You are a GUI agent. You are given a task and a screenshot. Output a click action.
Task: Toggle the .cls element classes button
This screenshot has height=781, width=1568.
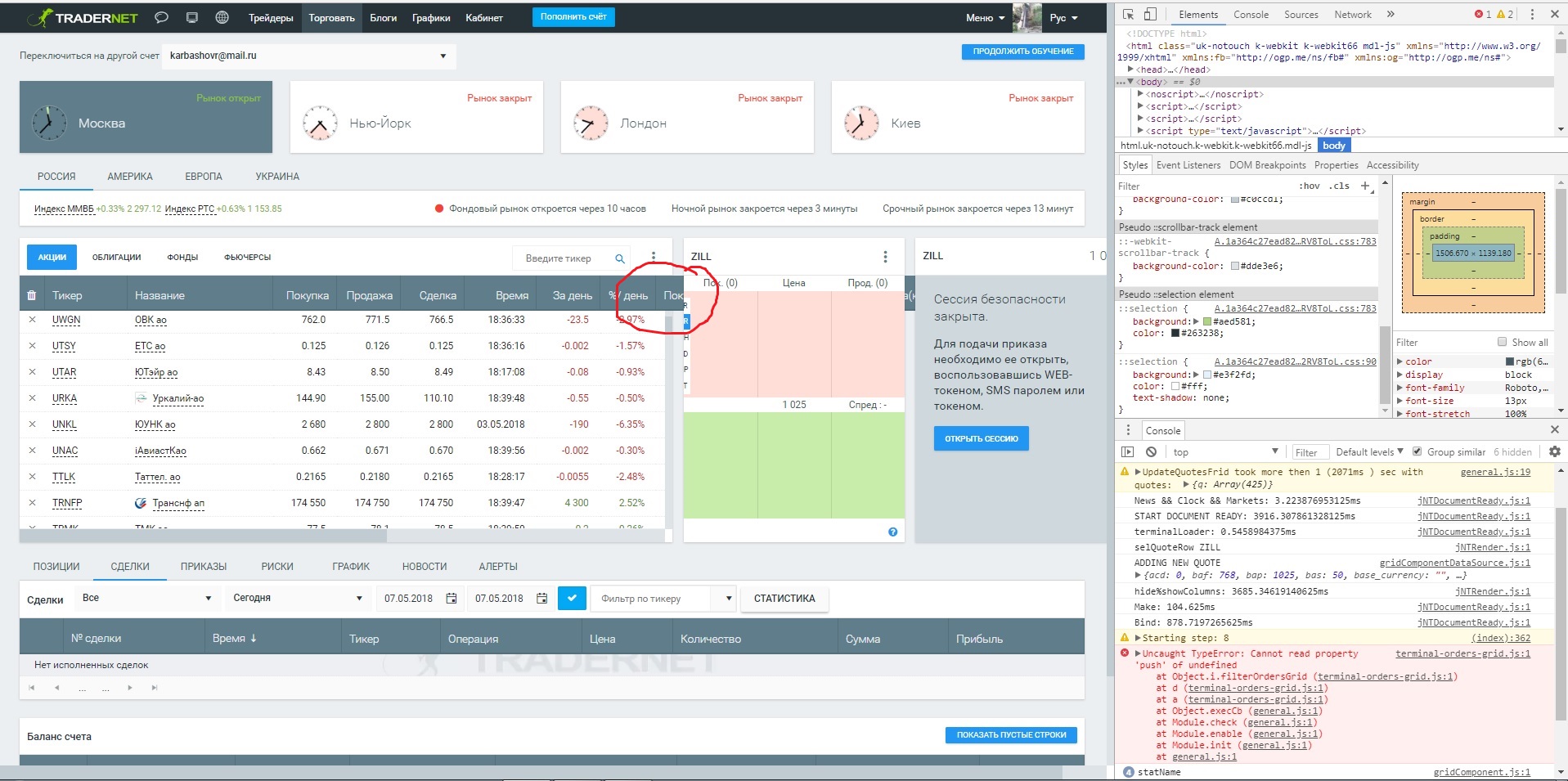(x=1340, y=186)
